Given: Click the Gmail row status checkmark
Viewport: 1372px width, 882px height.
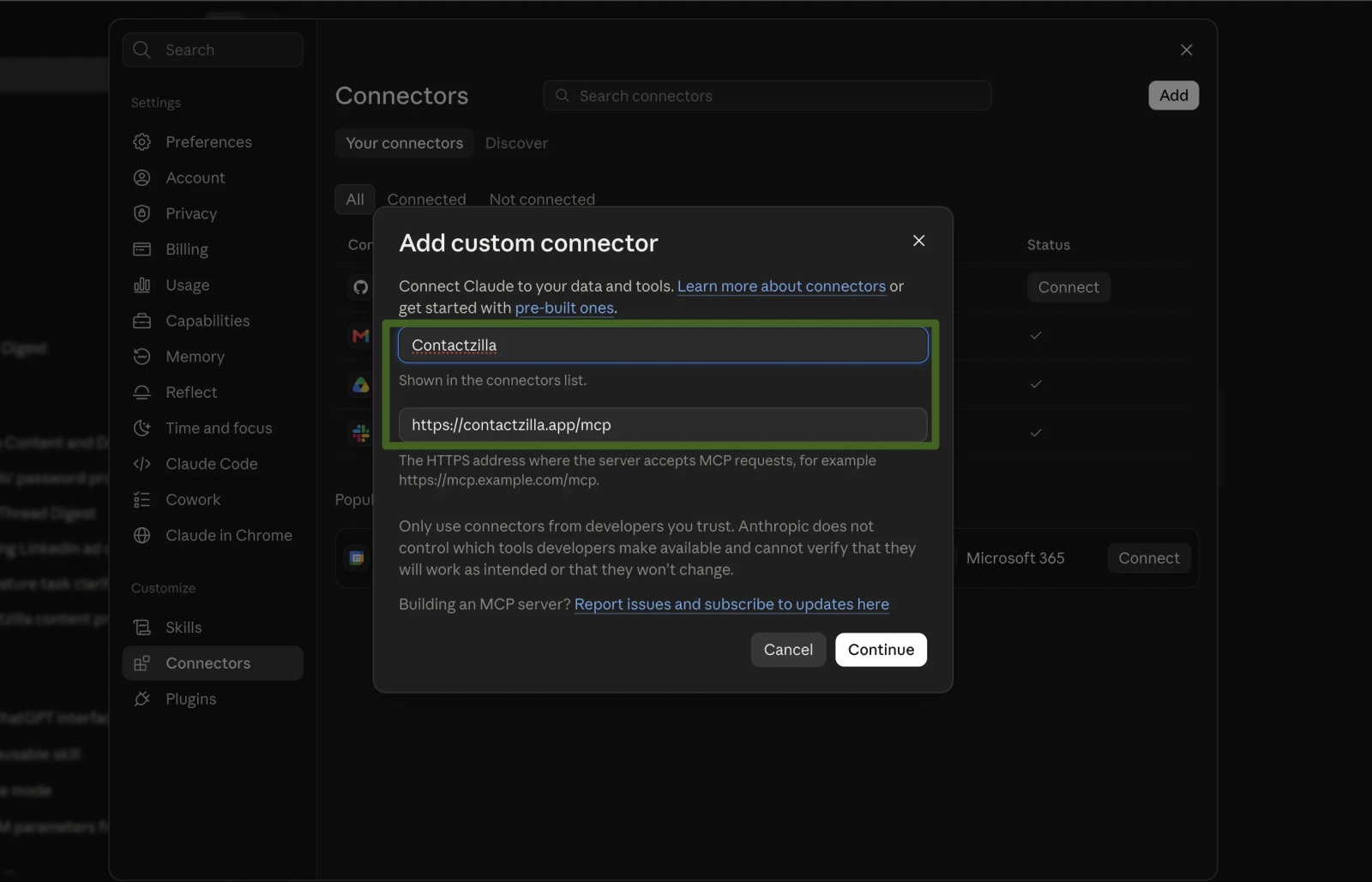Looking at the screenshot, I should tap(1036, 335).
